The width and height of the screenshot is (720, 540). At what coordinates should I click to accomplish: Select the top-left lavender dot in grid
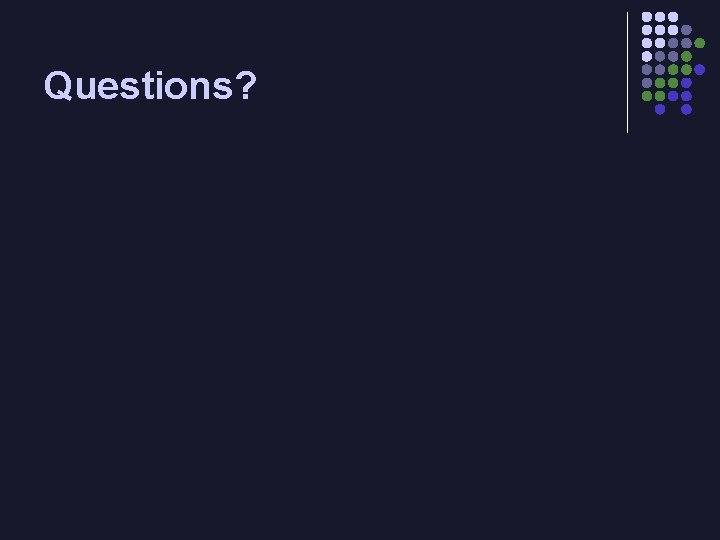point(647,18)
